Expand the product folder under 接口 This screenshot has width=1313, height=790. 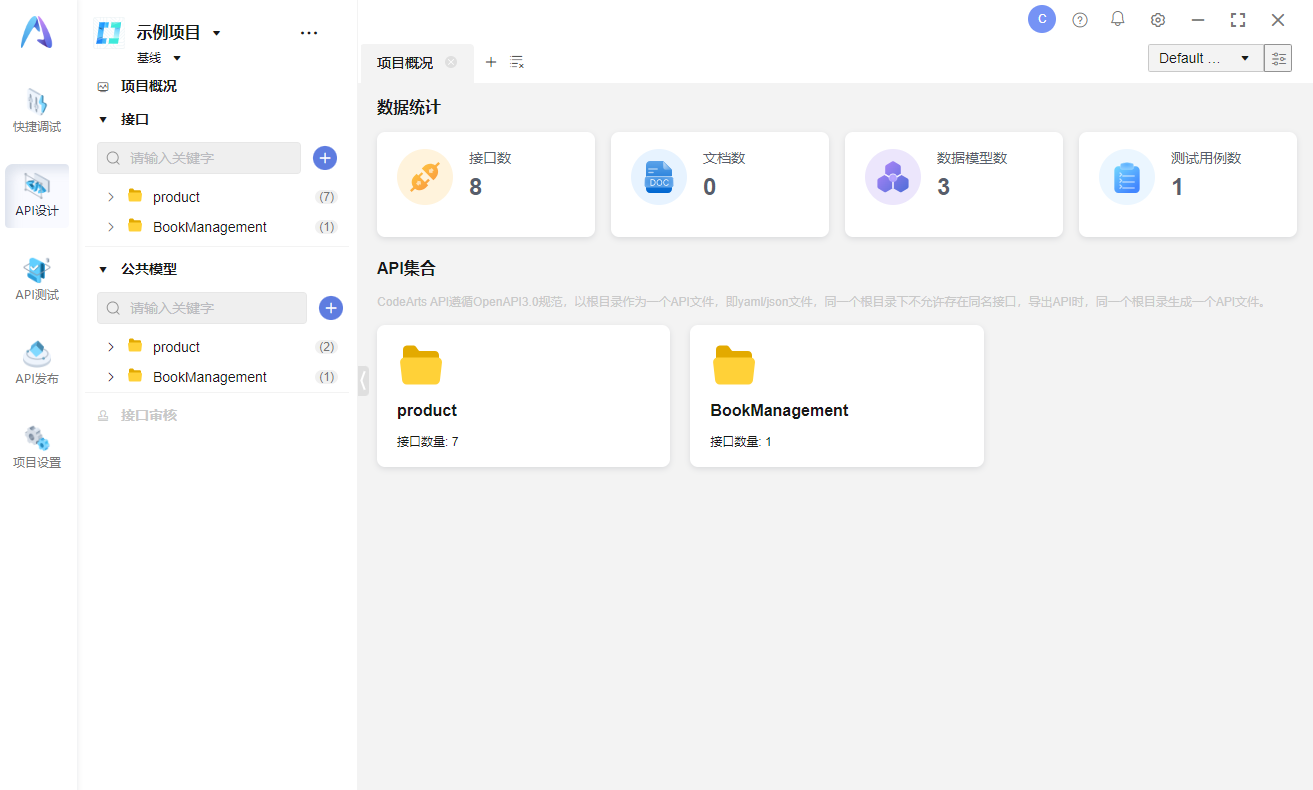point(111,197)
